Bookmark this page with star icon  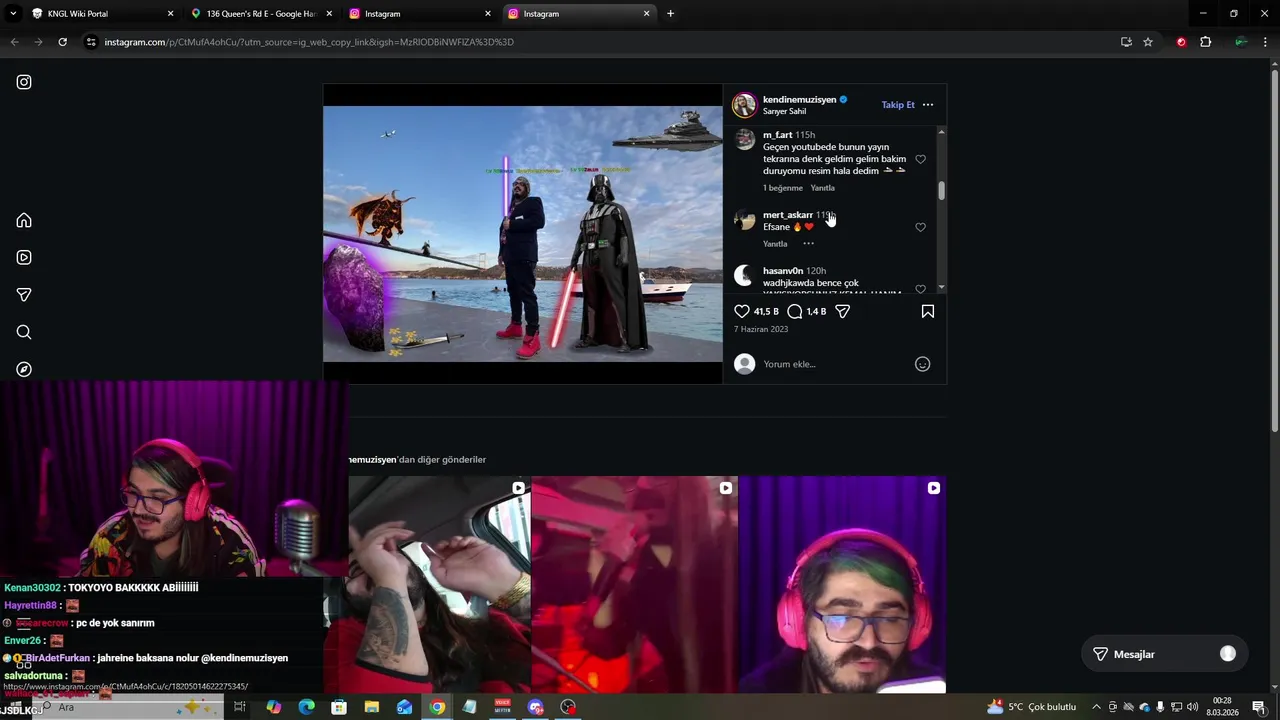[1148, 42]
